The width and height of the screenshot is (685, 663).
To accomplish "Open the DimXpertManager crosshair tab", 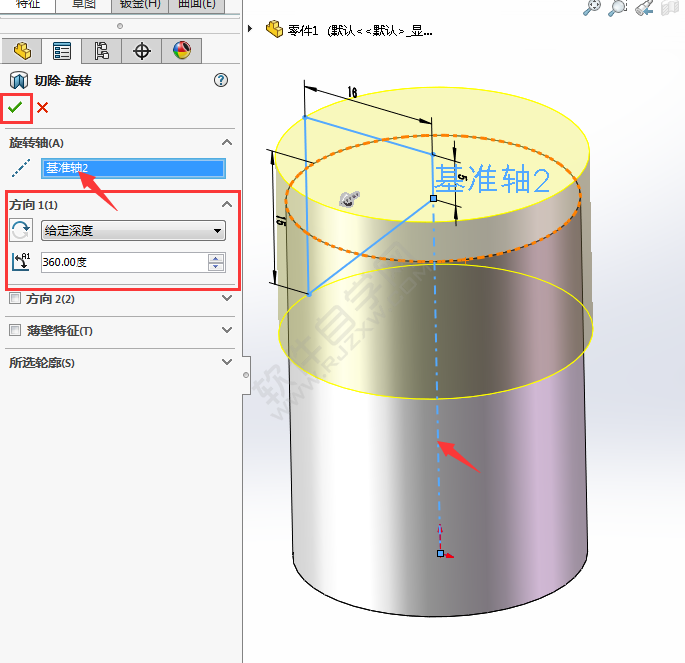I will [142, 51].
